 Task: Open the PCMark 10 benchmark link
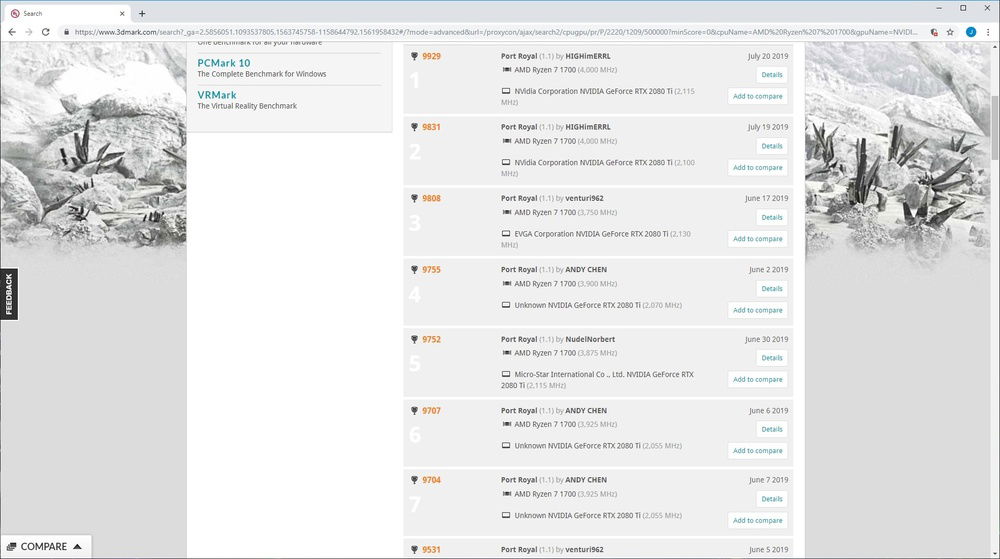[224, 63]
